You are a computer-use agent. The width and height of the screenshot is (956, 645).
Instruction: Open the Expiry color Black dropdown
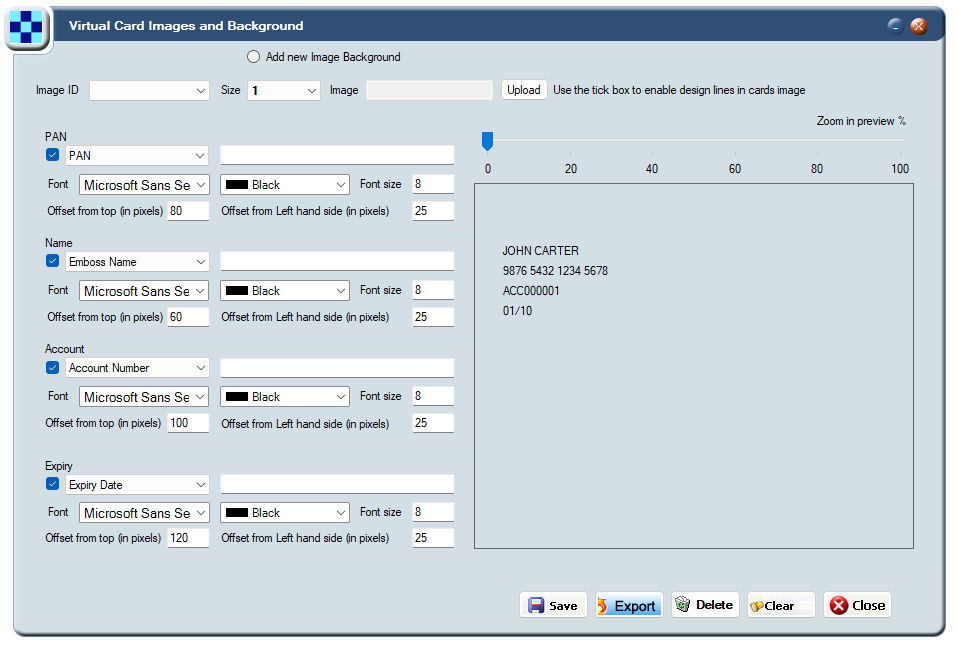pyautogui.click(x=285, y=513)
